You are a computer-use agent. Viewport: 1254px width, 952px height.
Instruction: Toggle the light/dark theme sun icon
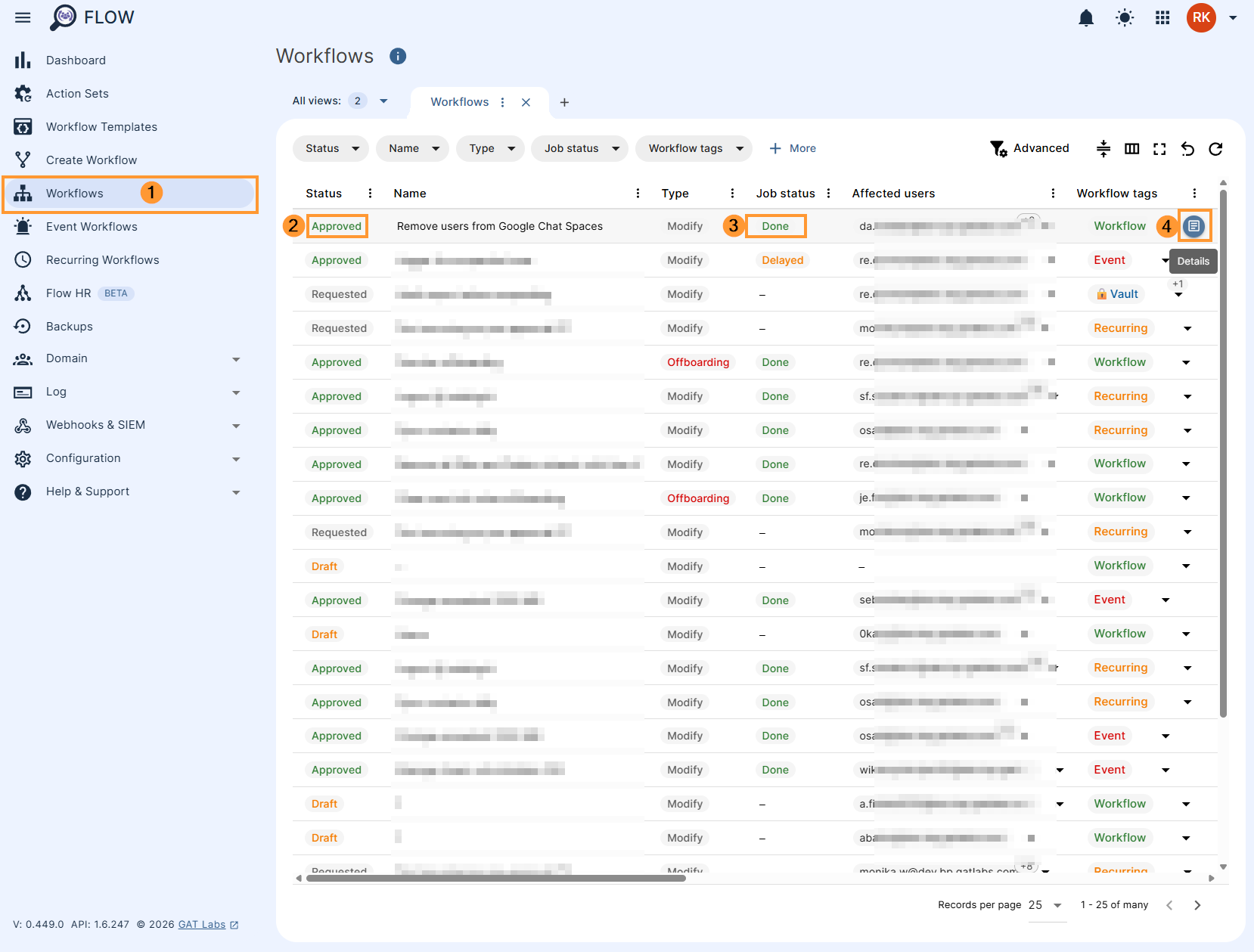[1125, 17]
